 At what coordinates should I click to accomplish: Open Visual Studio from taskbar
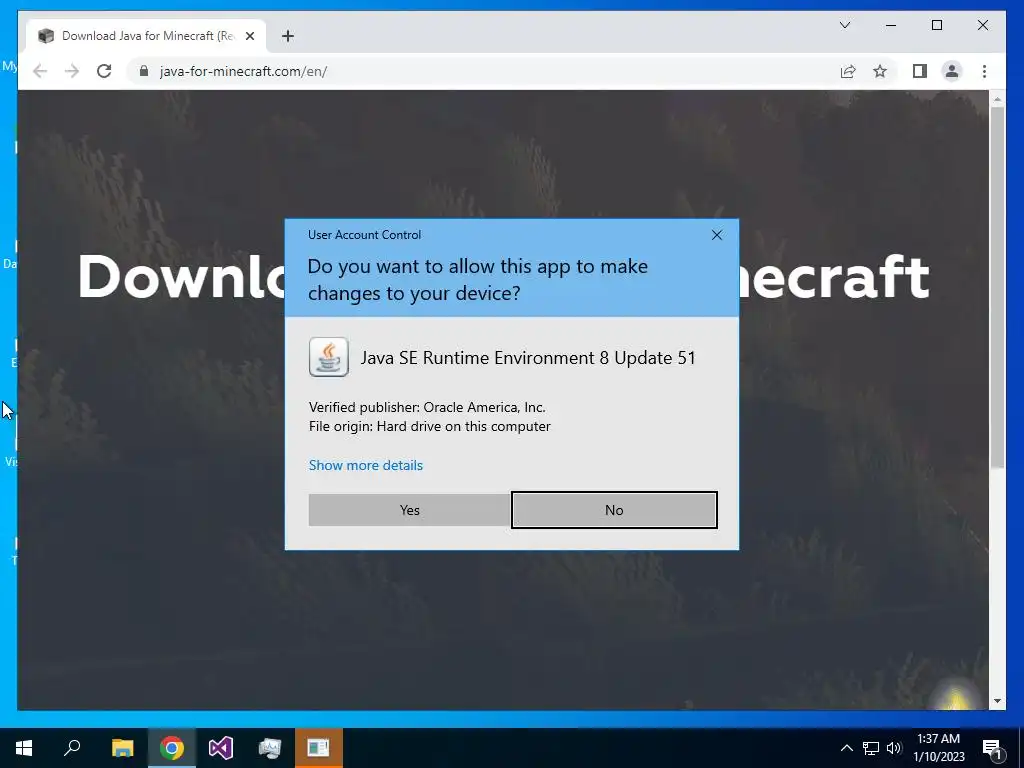pyautogui.click(x=221, y=748)
